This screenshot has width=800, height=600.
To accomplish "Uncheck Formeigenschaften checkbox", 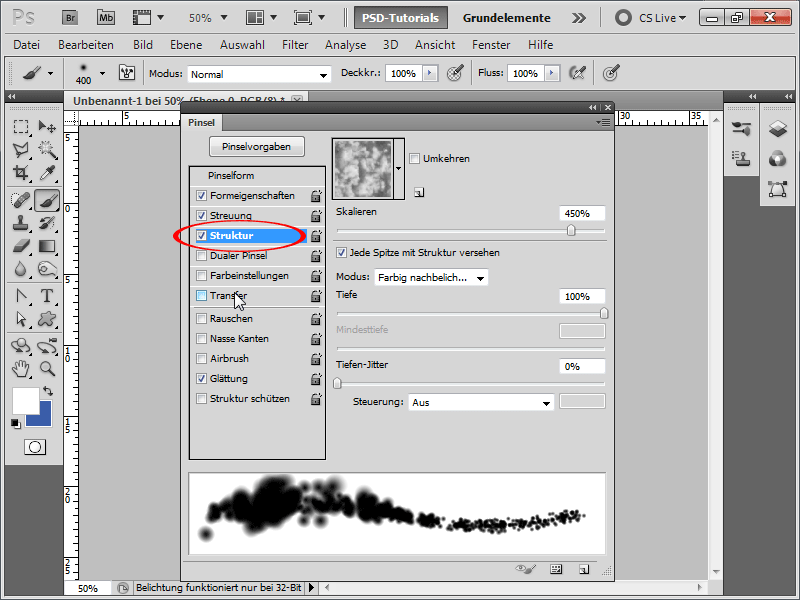I will (x=202, y=195).
